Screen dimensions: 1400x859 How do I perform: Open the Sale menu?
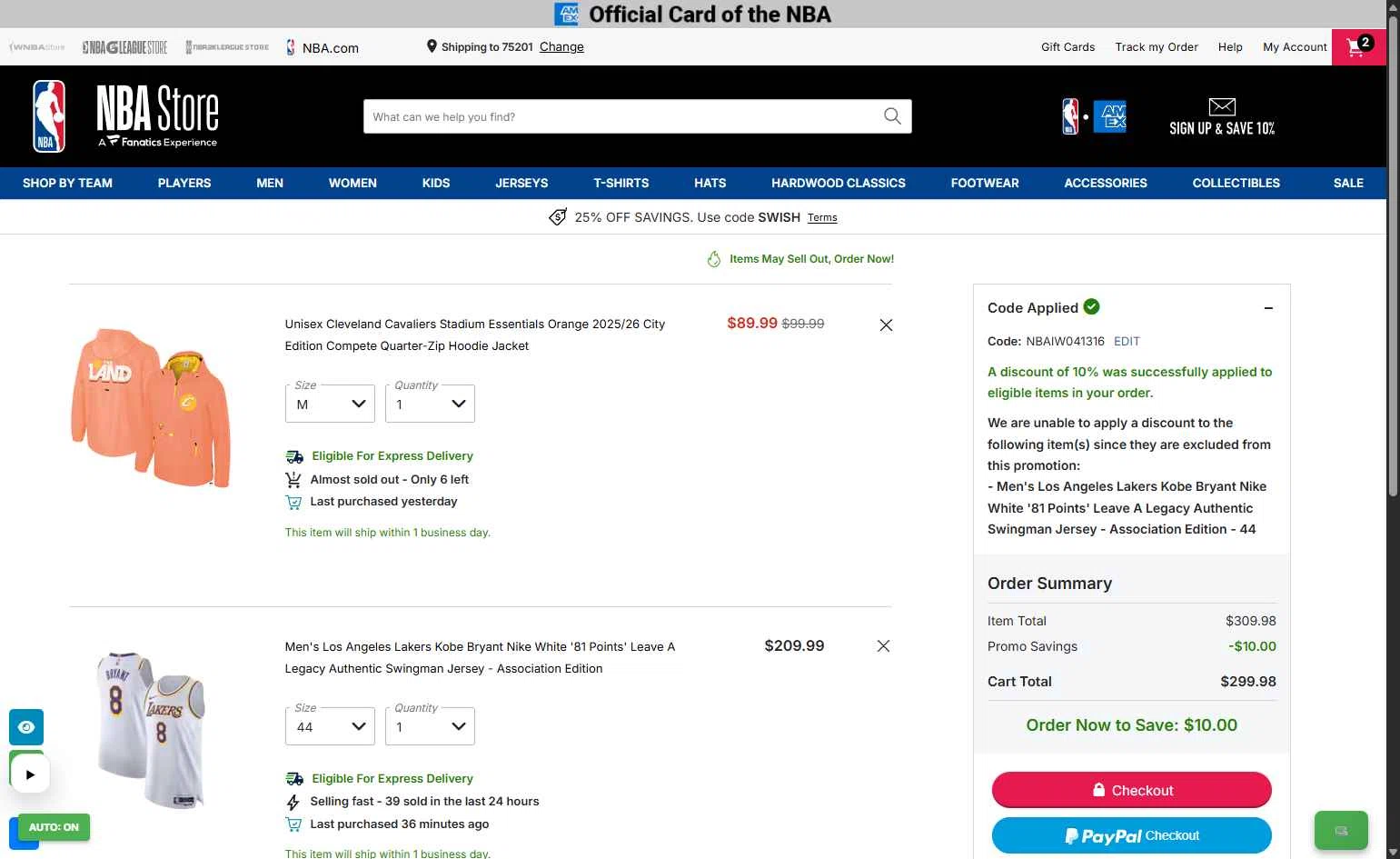click(x=1348, y=183)
